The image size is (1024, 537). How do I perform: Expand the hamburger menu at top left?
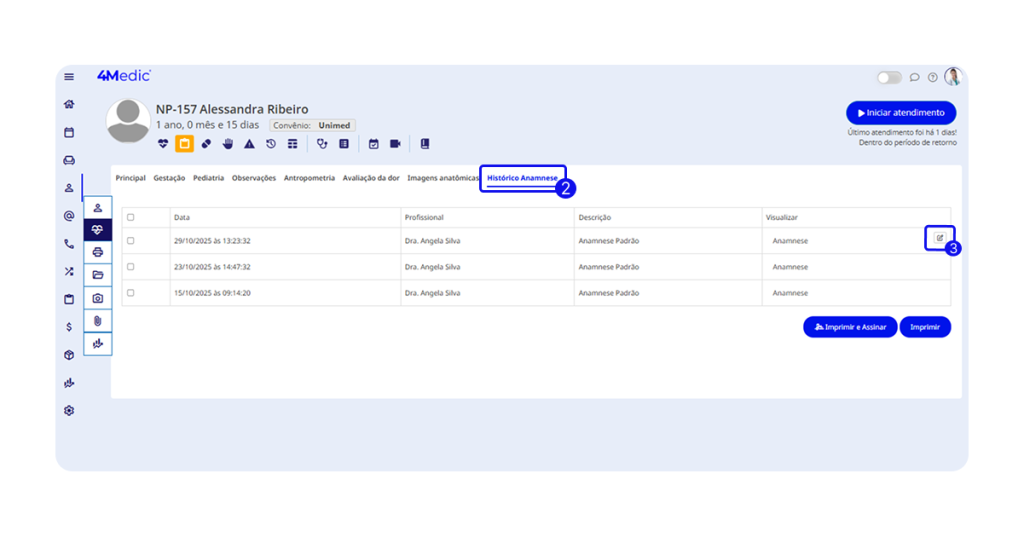point(69,77)
